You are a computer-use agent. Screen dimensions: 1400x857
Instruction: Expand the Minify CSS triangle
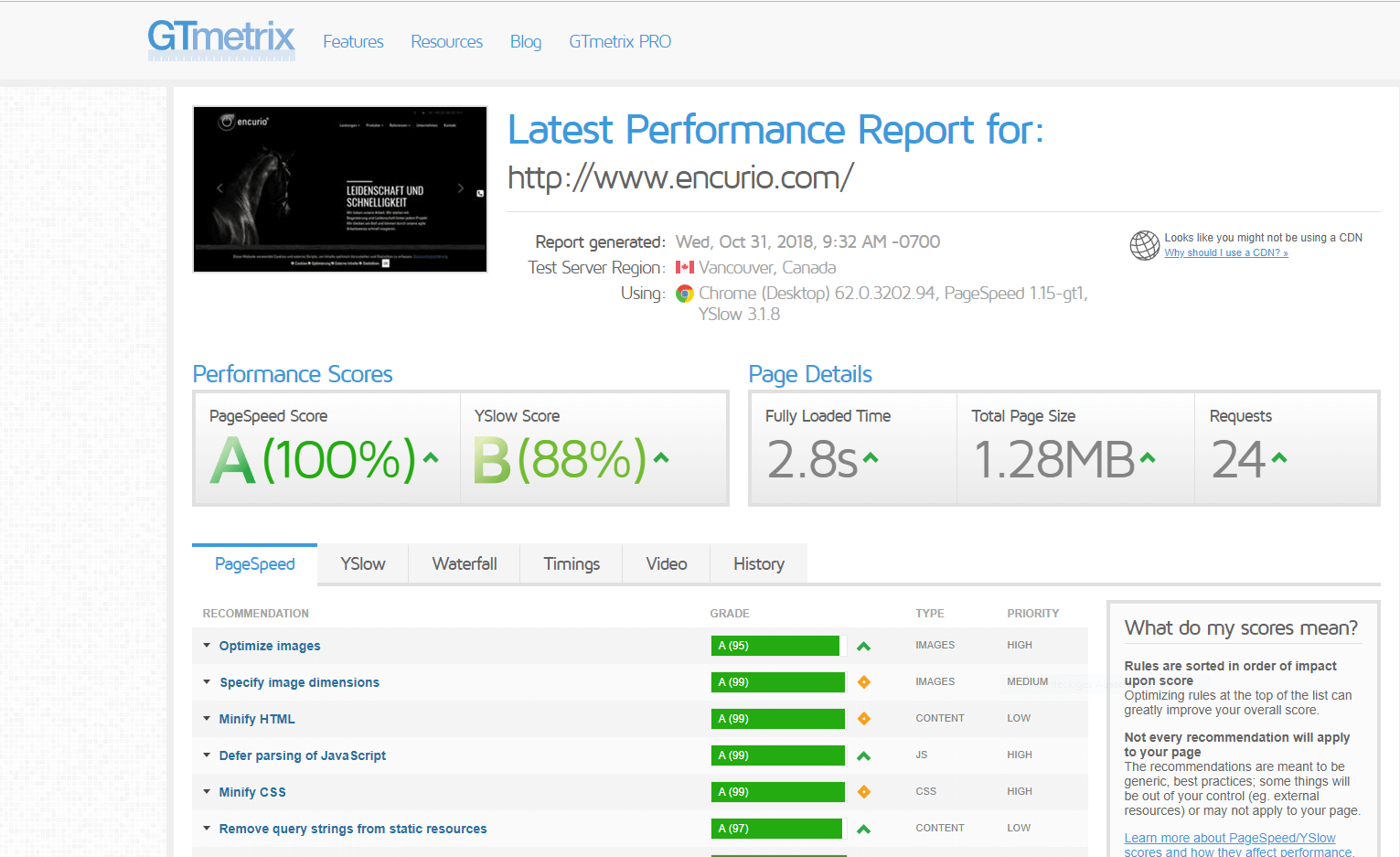pyautogui.click(x=207, y=792)
